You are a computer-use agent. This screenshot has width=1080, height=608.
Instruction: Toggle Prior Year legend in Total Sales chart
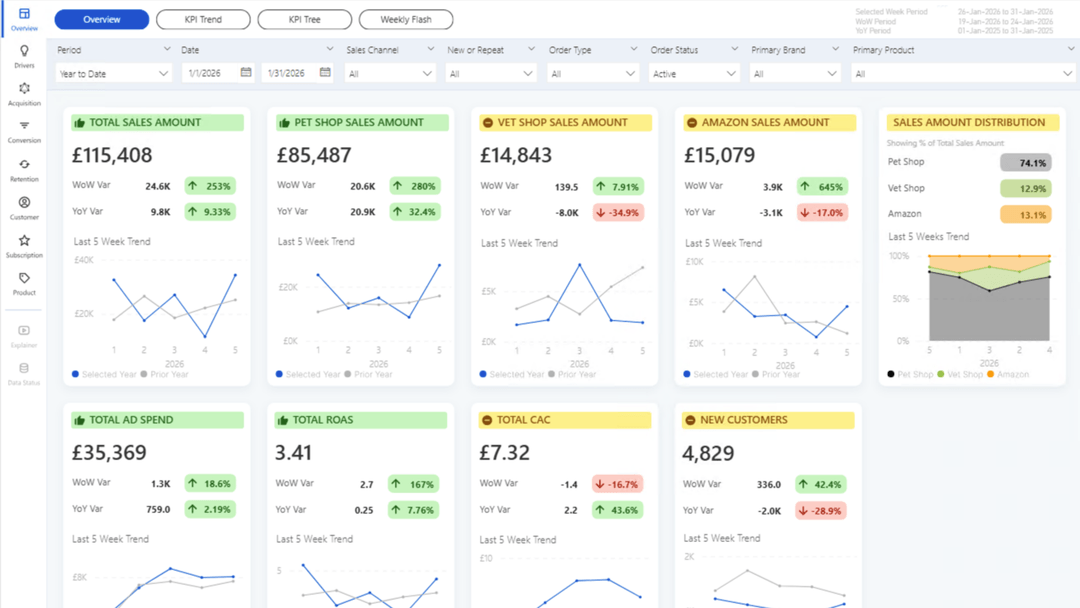point(164,374)
